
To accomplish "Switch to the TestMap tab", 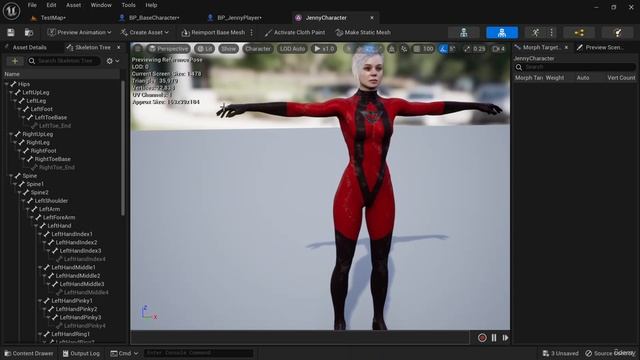I will [x=49, y=18].
